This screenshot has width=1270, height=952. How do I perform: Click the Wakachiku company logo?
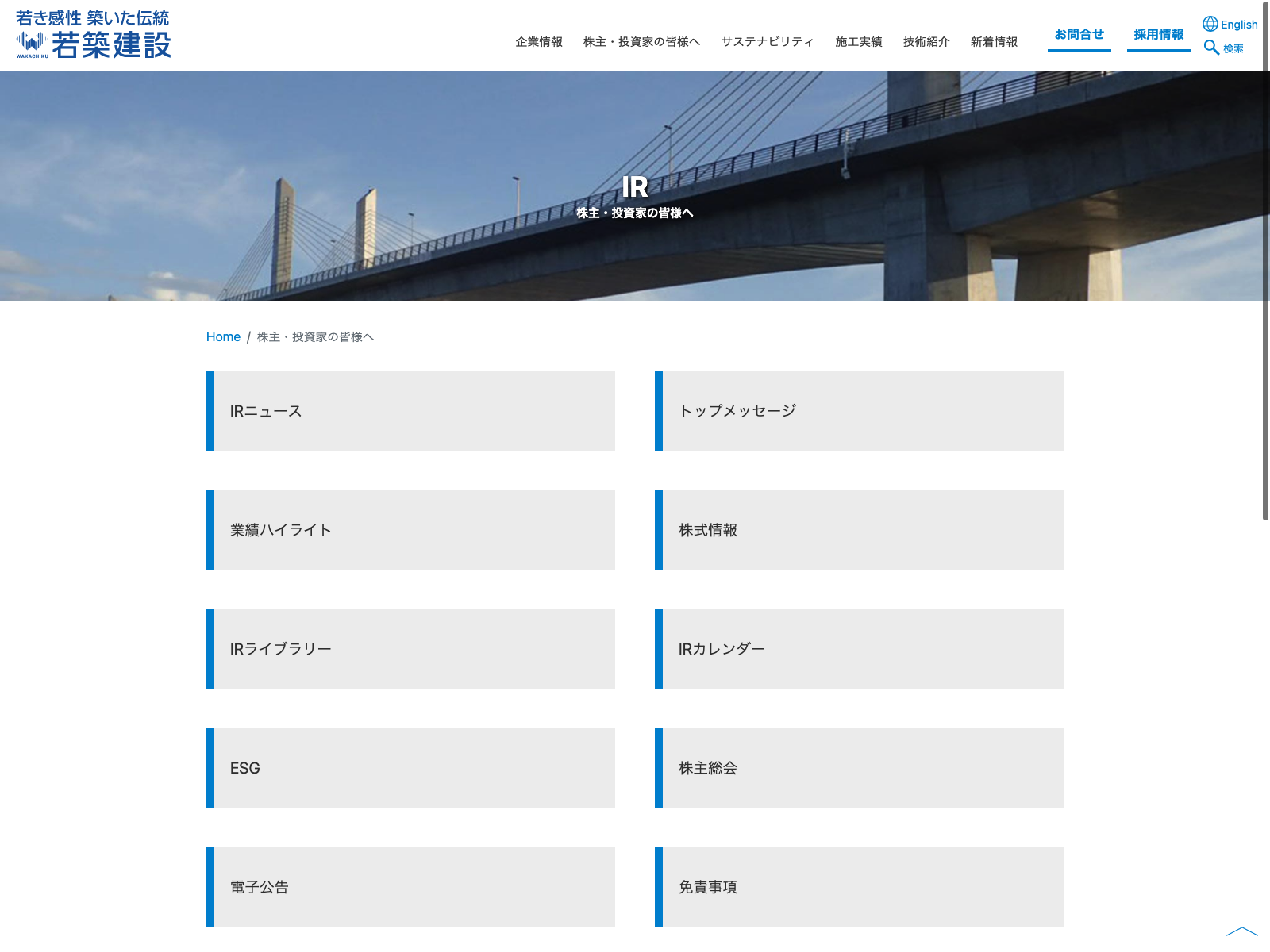[x=94, y=36]
